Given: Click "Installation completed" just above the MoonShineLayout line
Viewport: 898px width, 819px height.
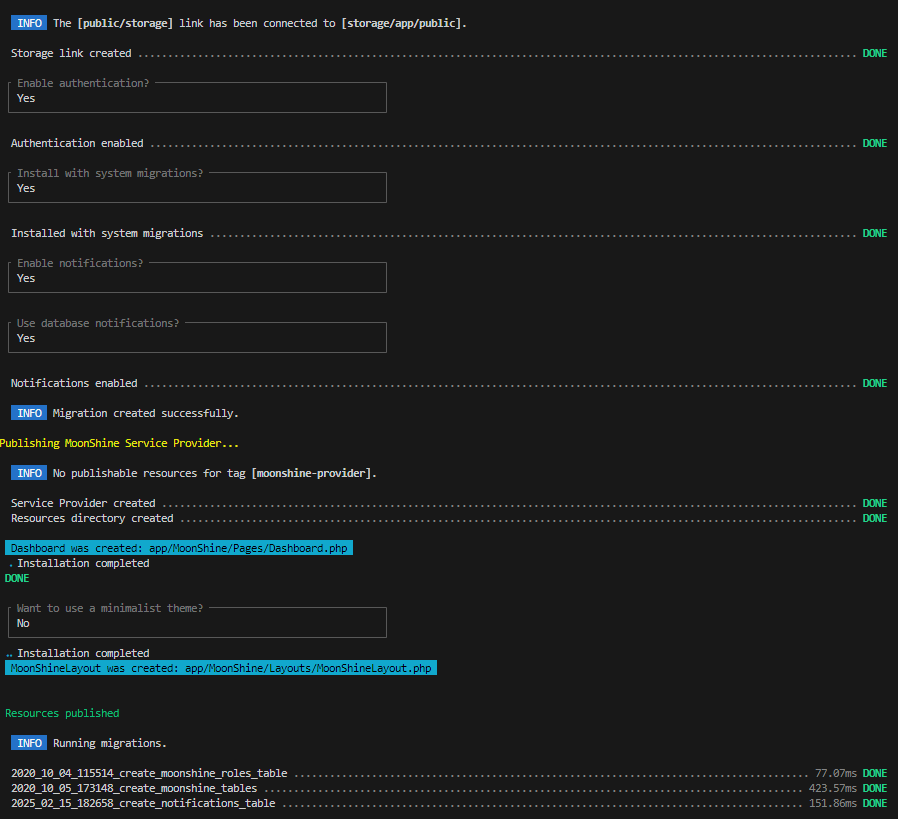Looking at the screenshot, I should 83,653.
